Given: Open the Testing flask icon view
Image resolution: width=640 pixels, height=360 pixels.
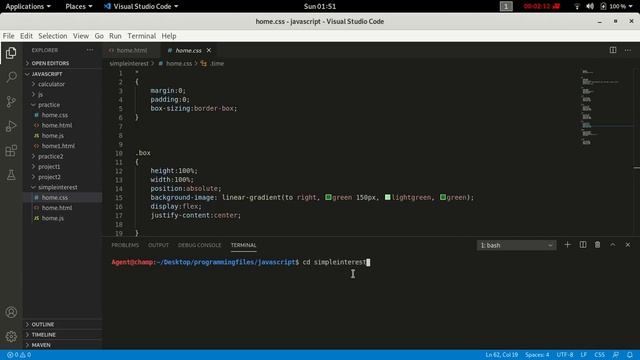Looking at the screenshot, I should coord(11,175).
